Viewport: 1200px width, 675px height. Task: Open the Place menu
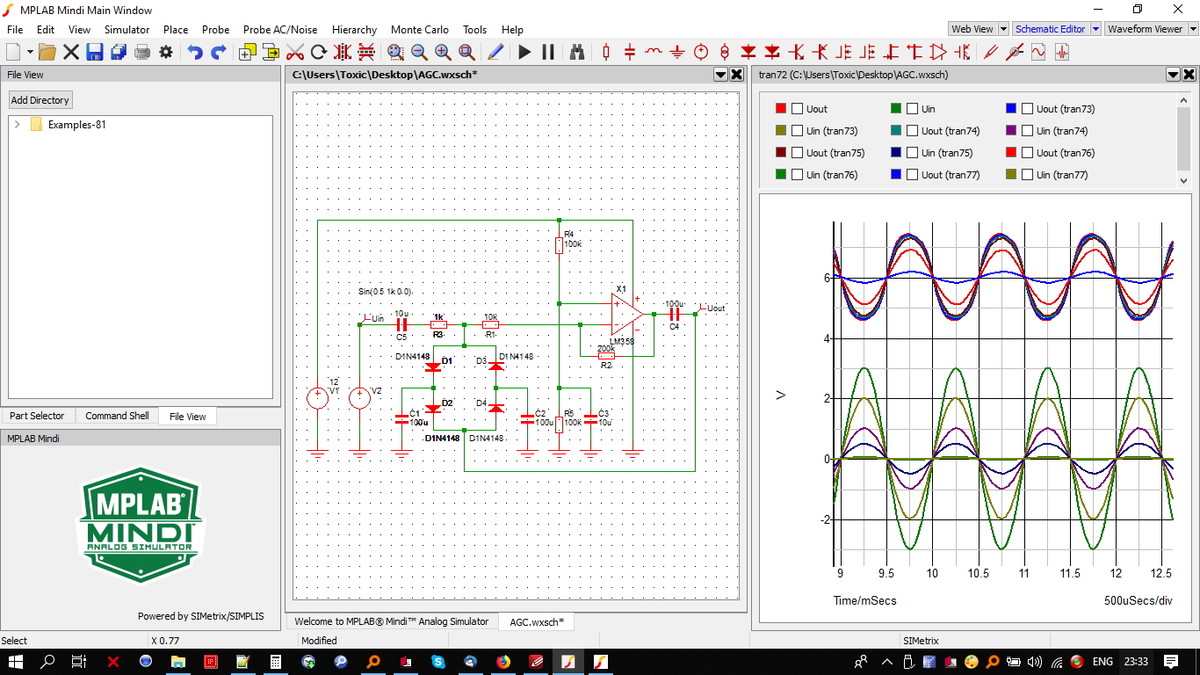click(x=175, y=30)
